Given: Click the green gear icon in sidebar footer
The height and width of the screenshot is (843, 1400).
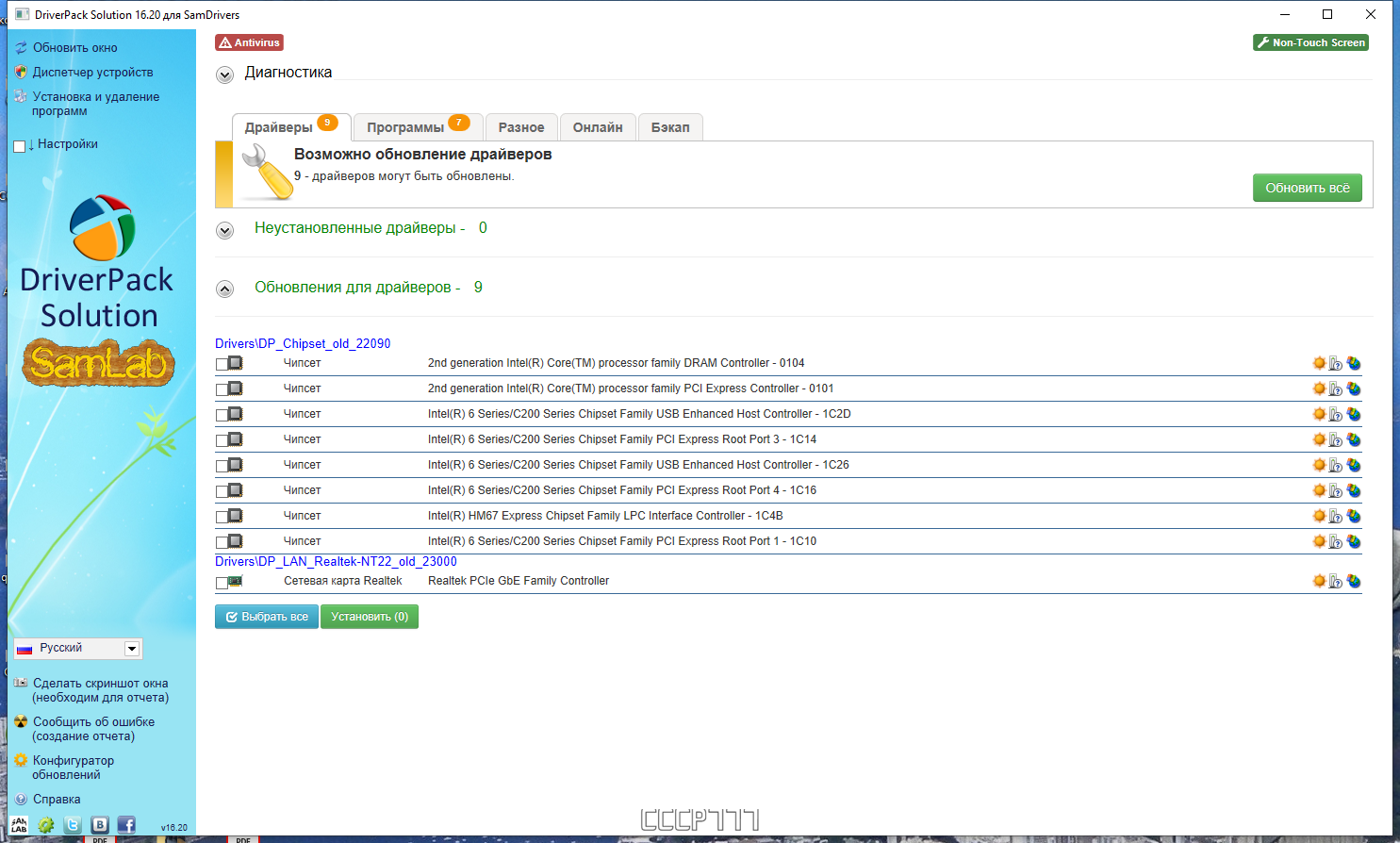Looking at the screenshot, I should (45, 825).
